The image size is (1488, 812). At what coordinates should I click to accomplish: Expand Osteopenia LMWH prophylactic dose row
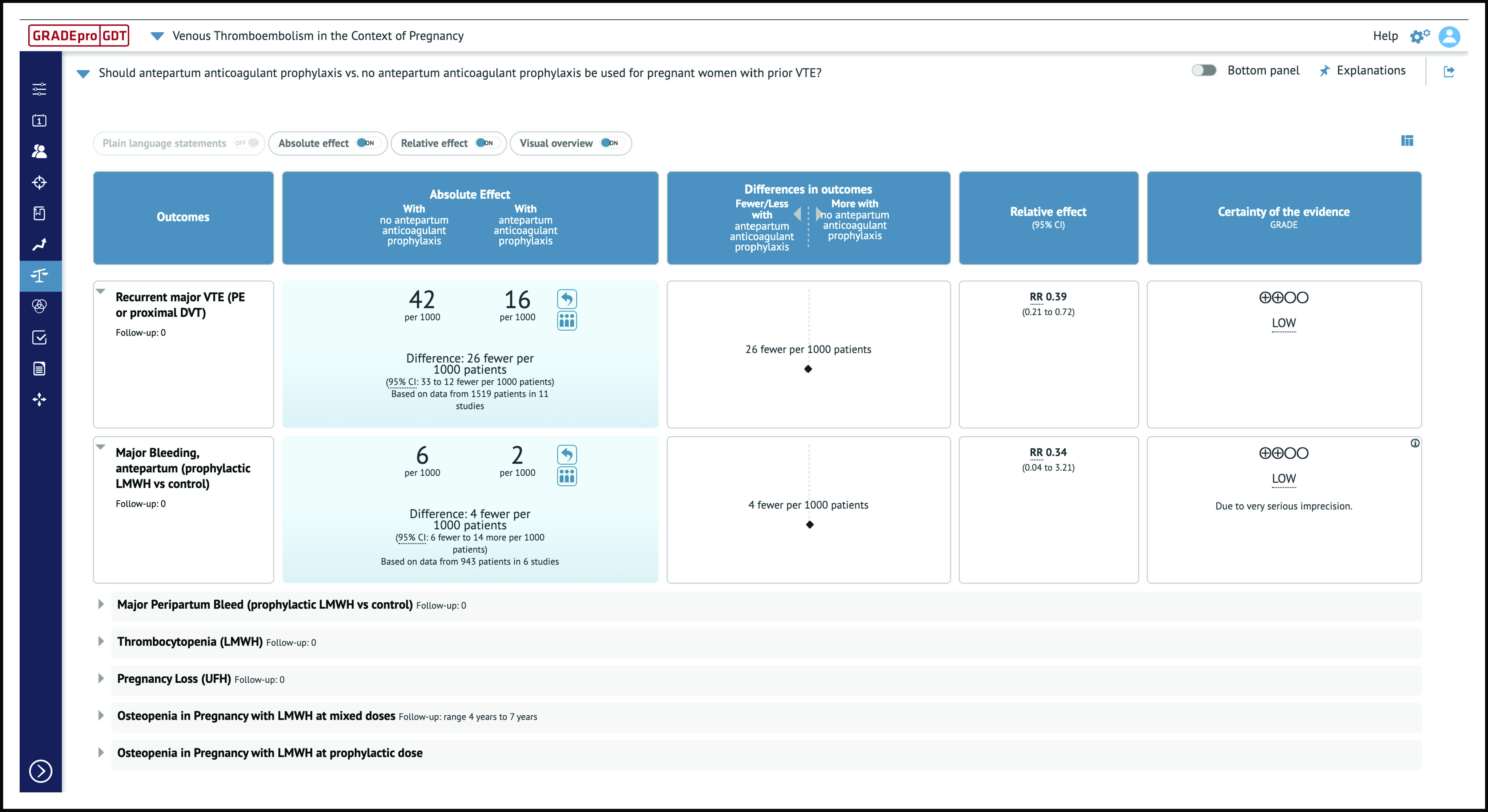(x=101, y=752)
